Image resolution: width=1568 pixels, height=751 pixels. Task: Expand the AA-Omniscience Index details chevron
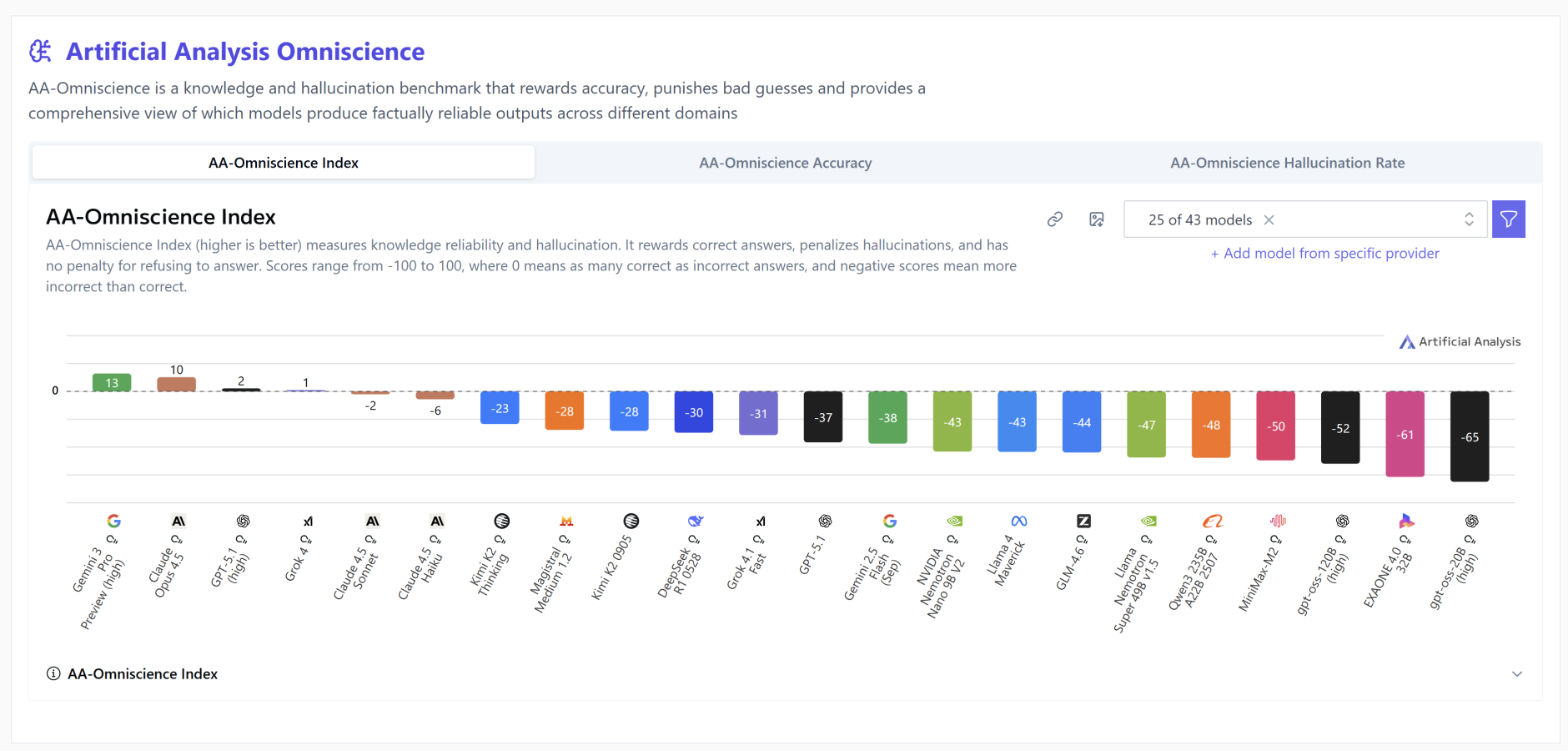(1517, 673)
